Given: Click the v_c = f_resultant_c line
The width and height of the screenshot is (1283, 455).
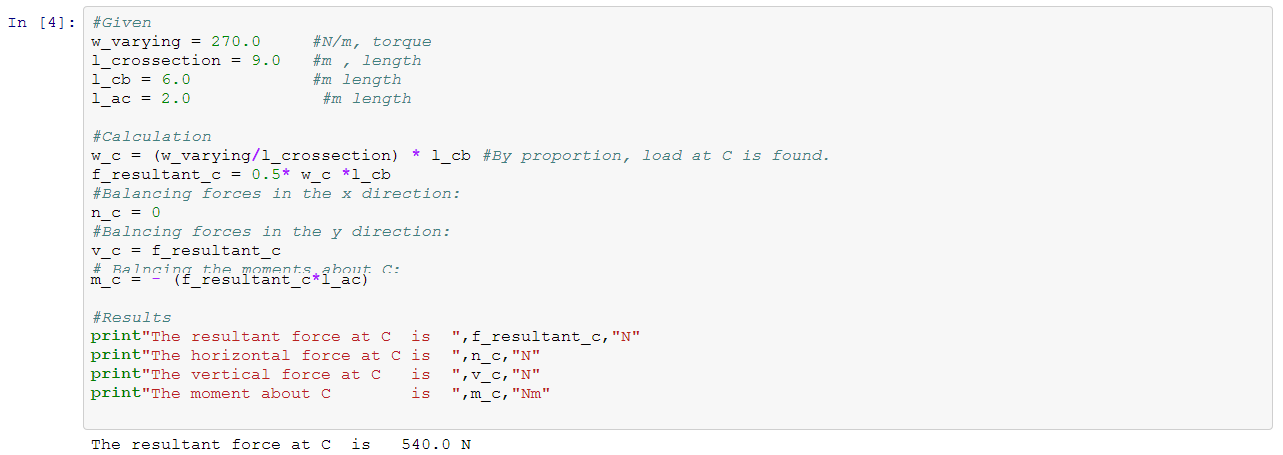Looking at the screenshot, I should tap(185, 251).
